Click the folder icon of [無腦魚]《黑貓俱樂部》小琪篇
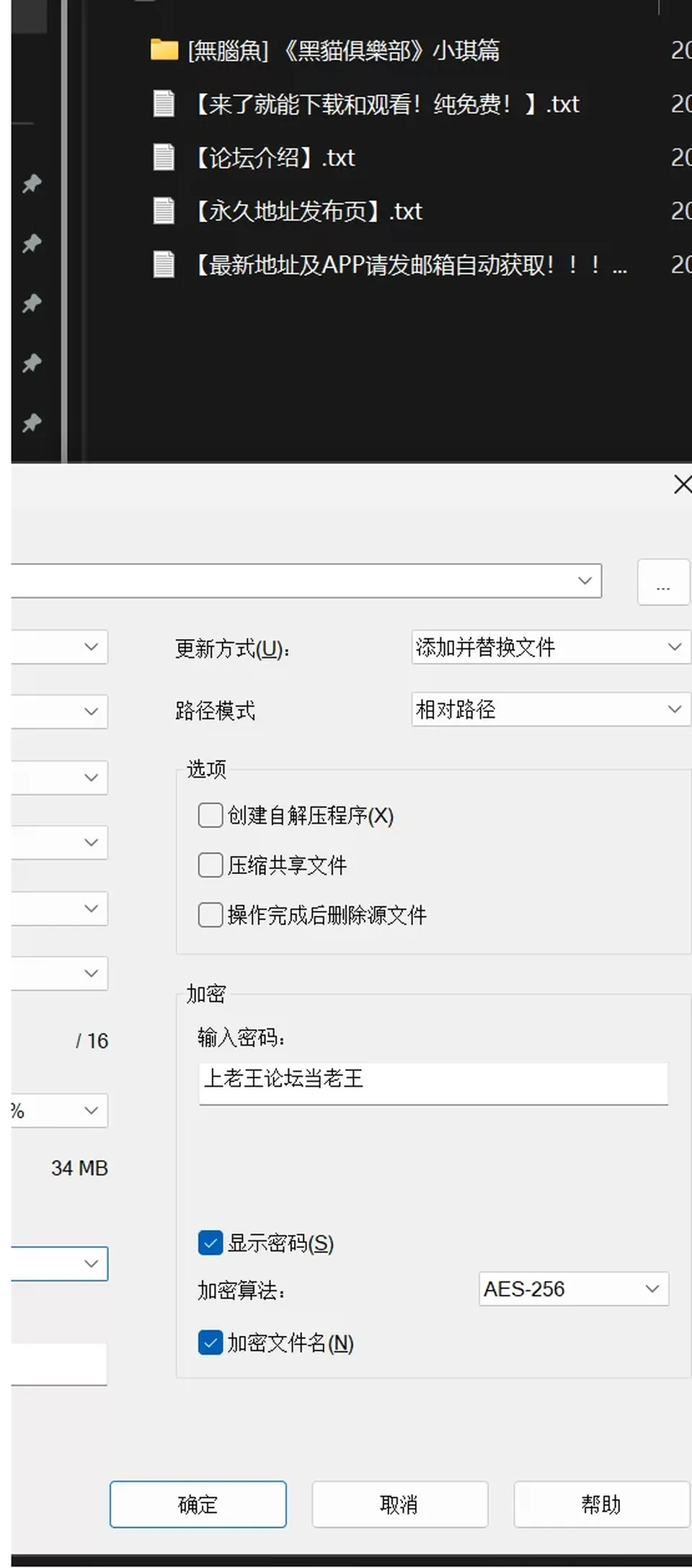This screenshot has height=1568, width=692. (164, 50)
